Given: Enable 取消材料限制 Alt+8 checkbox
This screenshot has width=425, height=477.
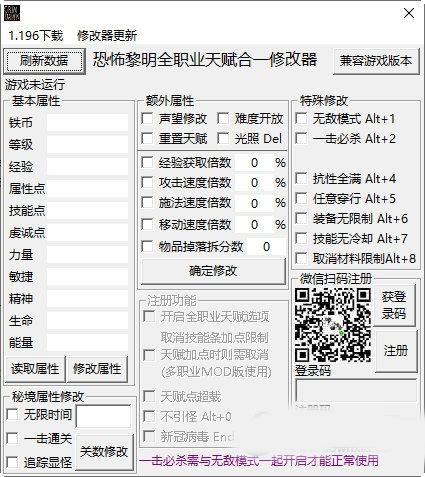Looking at the screenshot, I should (x=301, y=258).
